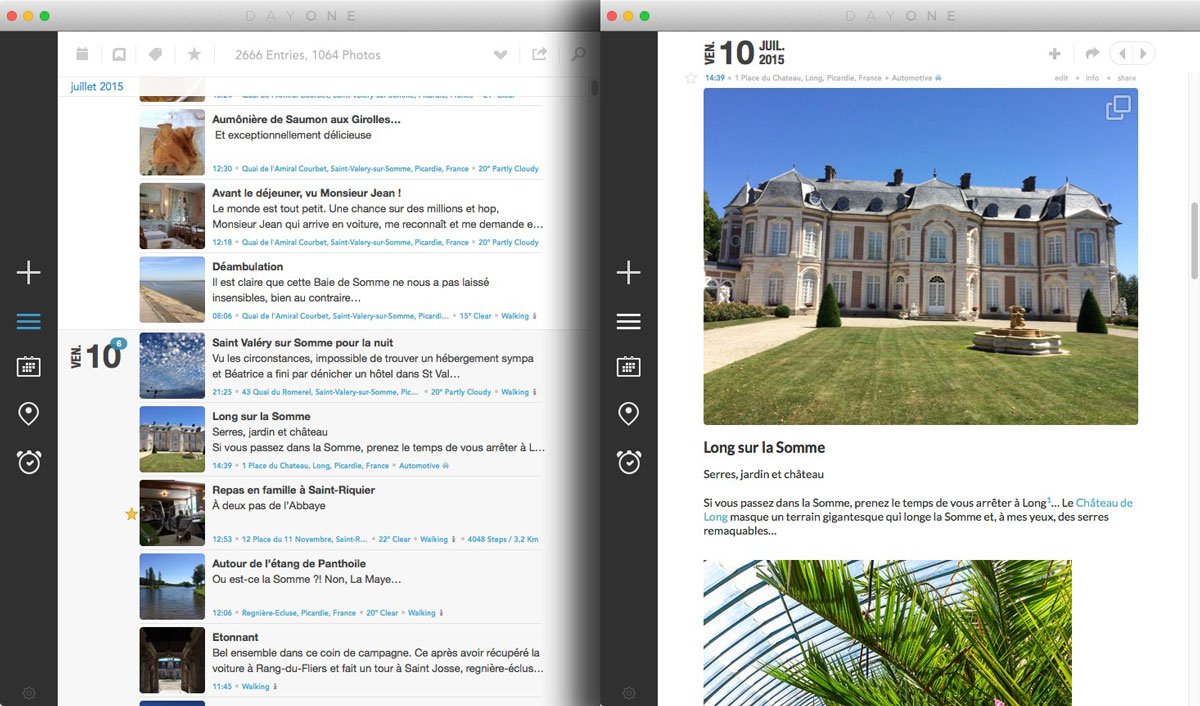Open reminders alarm icon in right window sidebar
1200x706 pixels.
click(628, 462)
